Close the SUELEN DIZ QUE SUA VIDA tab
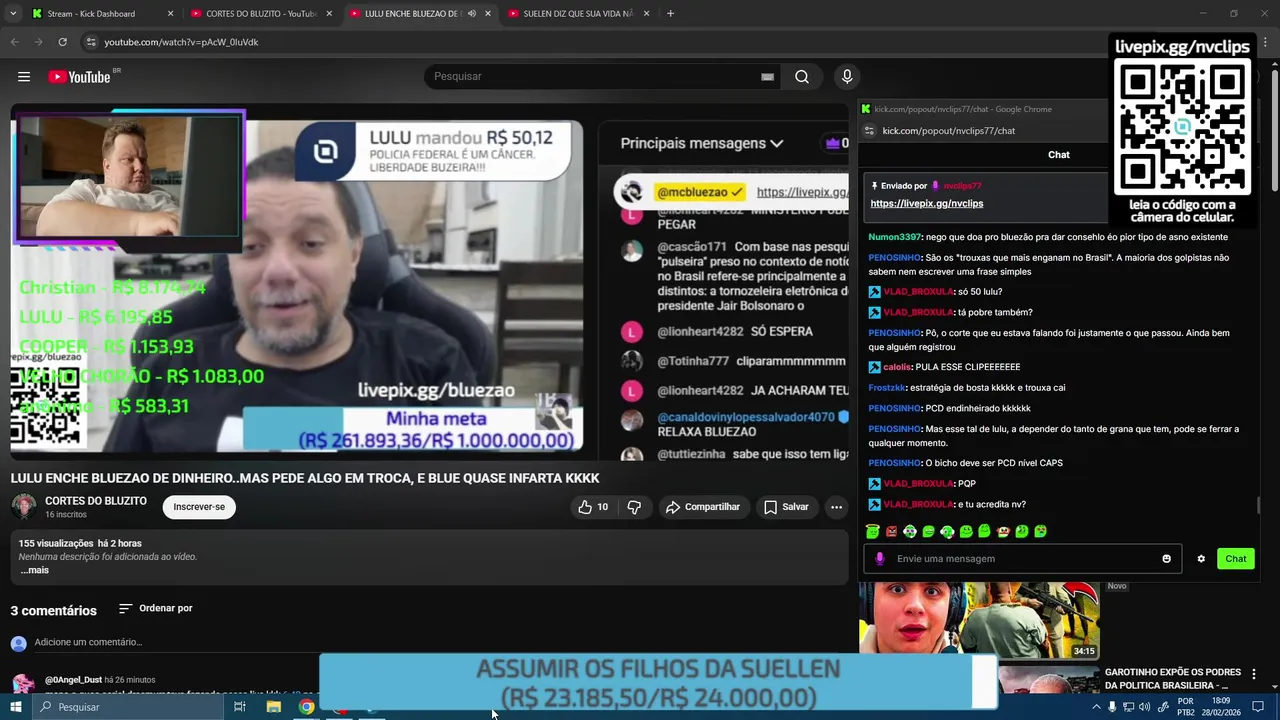The width and height of the screenshot is (1280, 720). click(x=646, y=14)
